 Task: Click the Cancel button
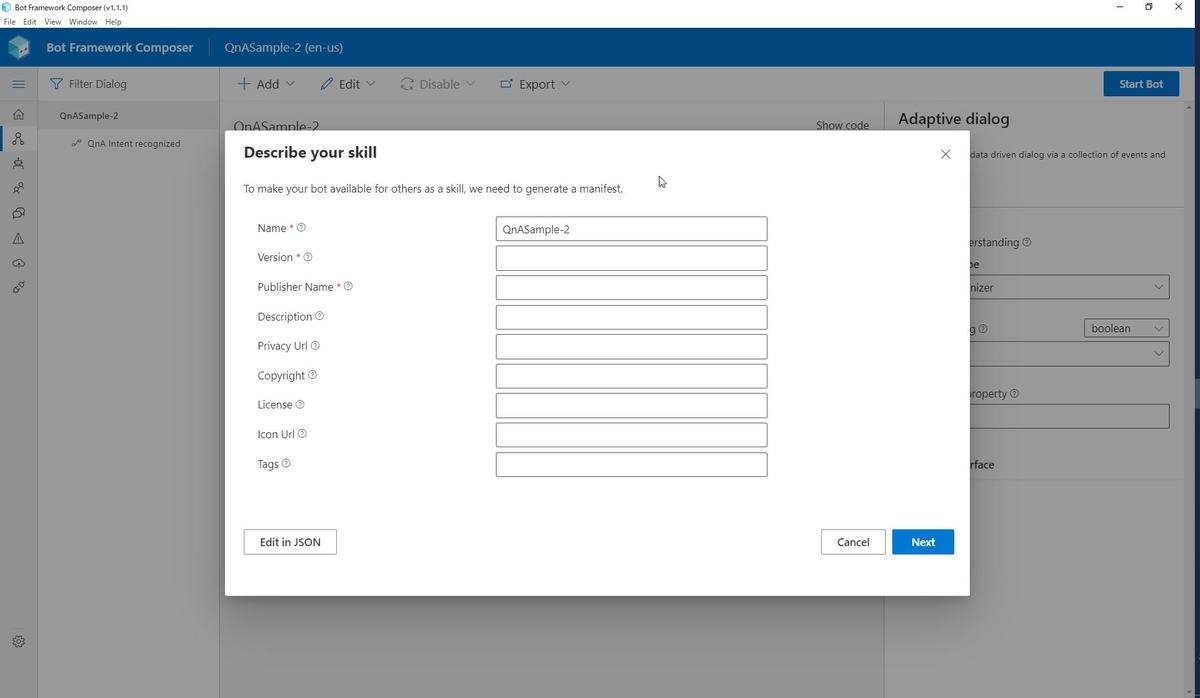853,542
